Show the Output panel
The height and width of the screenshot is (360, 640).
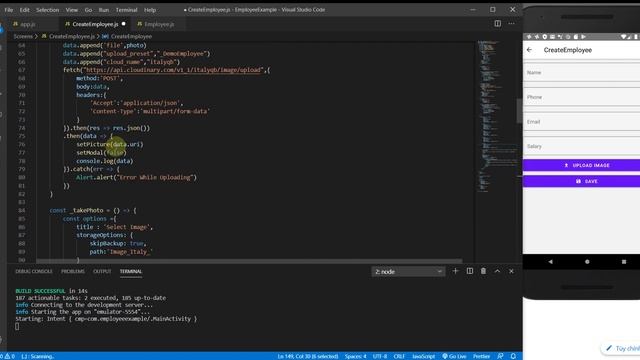(x=102, y=271)
